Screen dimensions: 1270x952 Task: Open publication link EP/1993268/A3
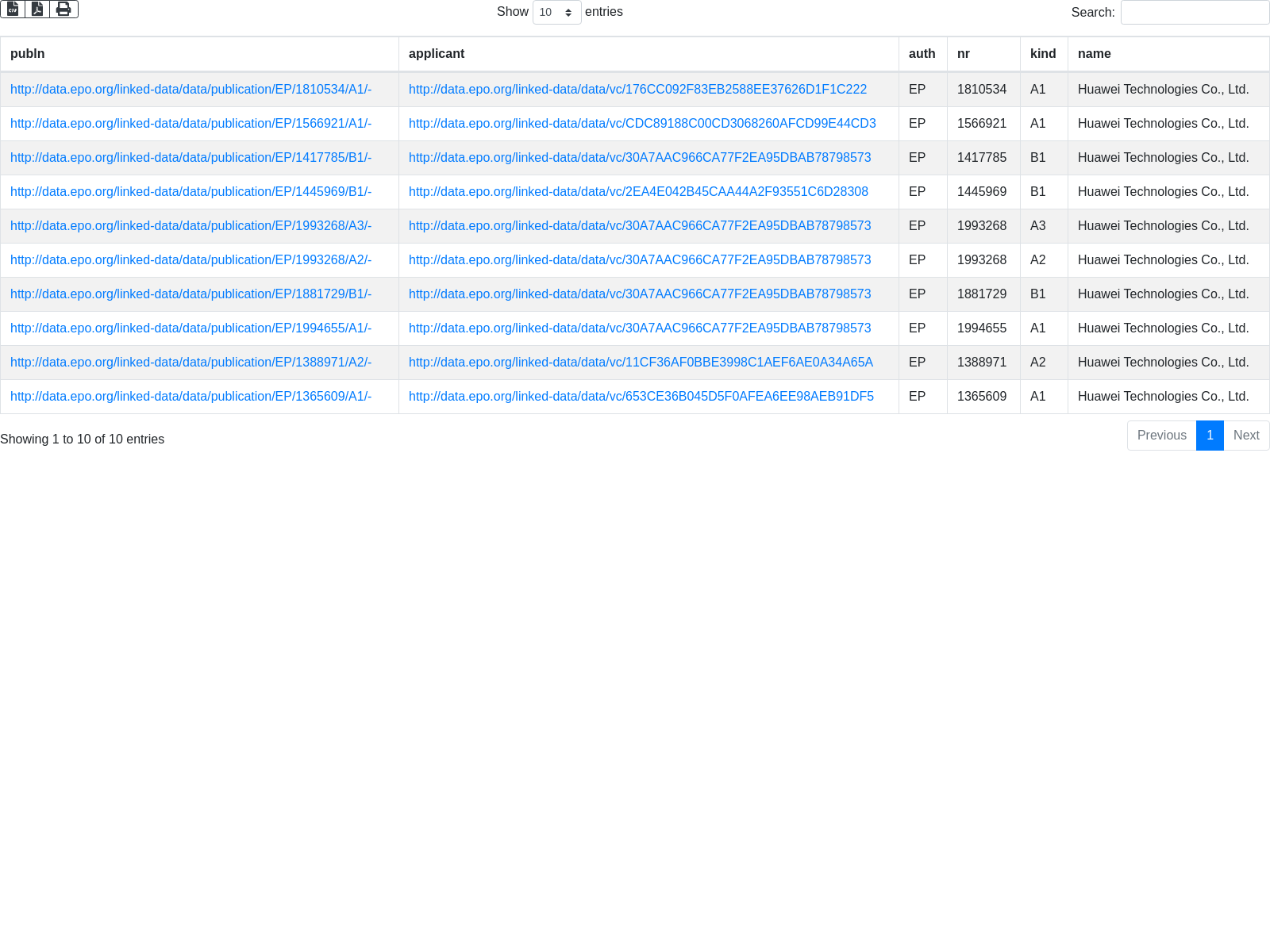190,226
